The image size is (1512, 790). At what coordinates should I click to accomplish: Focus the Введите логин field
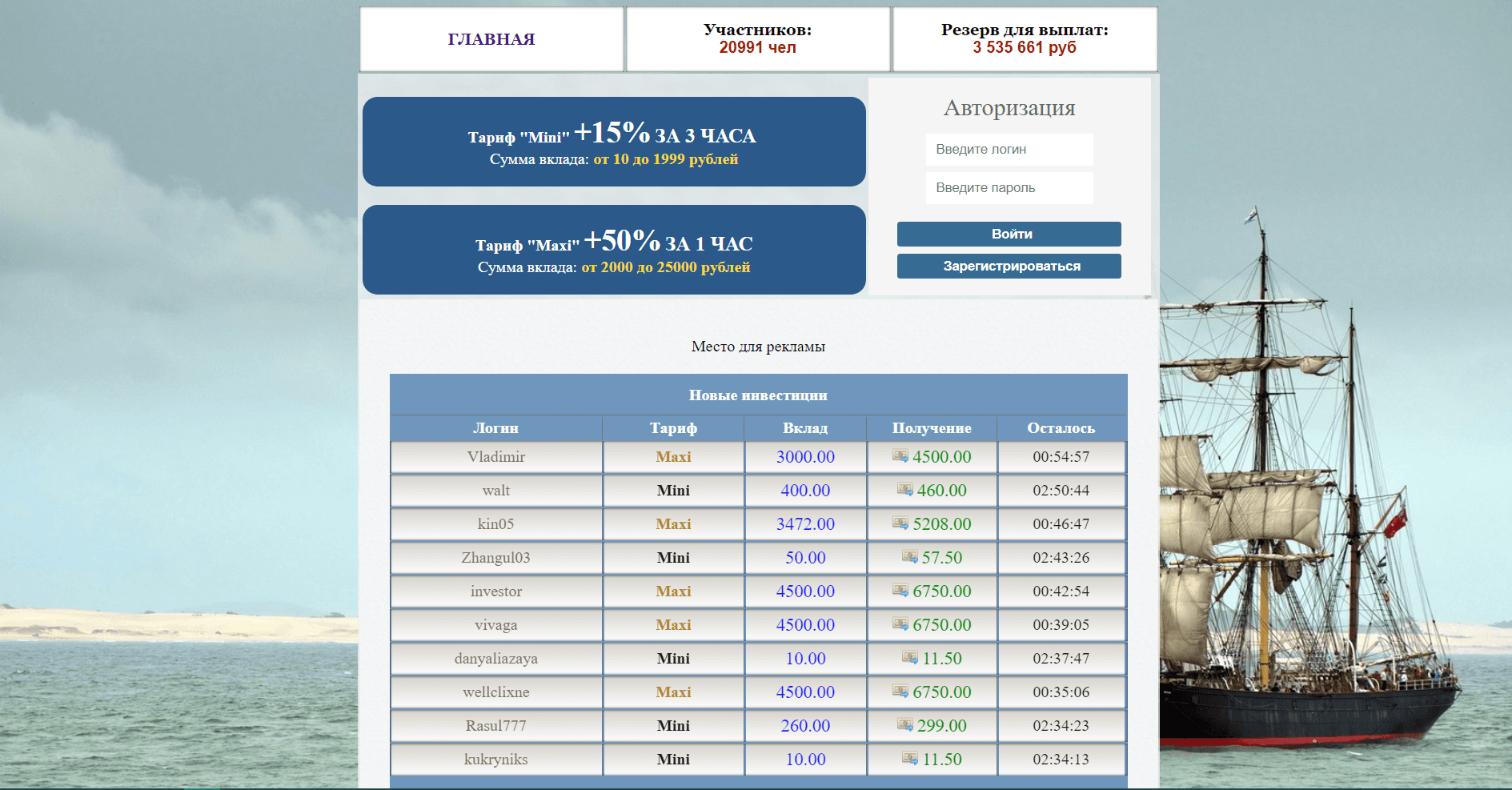(x=1009, y=150)
